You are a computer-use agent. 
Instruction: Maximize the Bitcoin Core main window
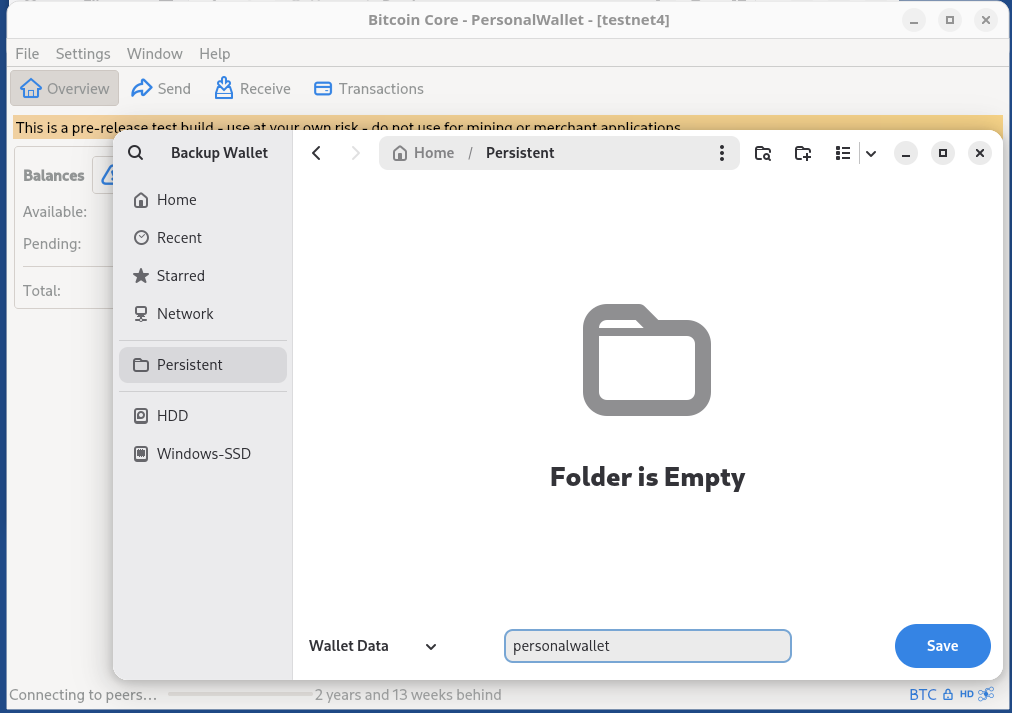[x=950, y=21]
